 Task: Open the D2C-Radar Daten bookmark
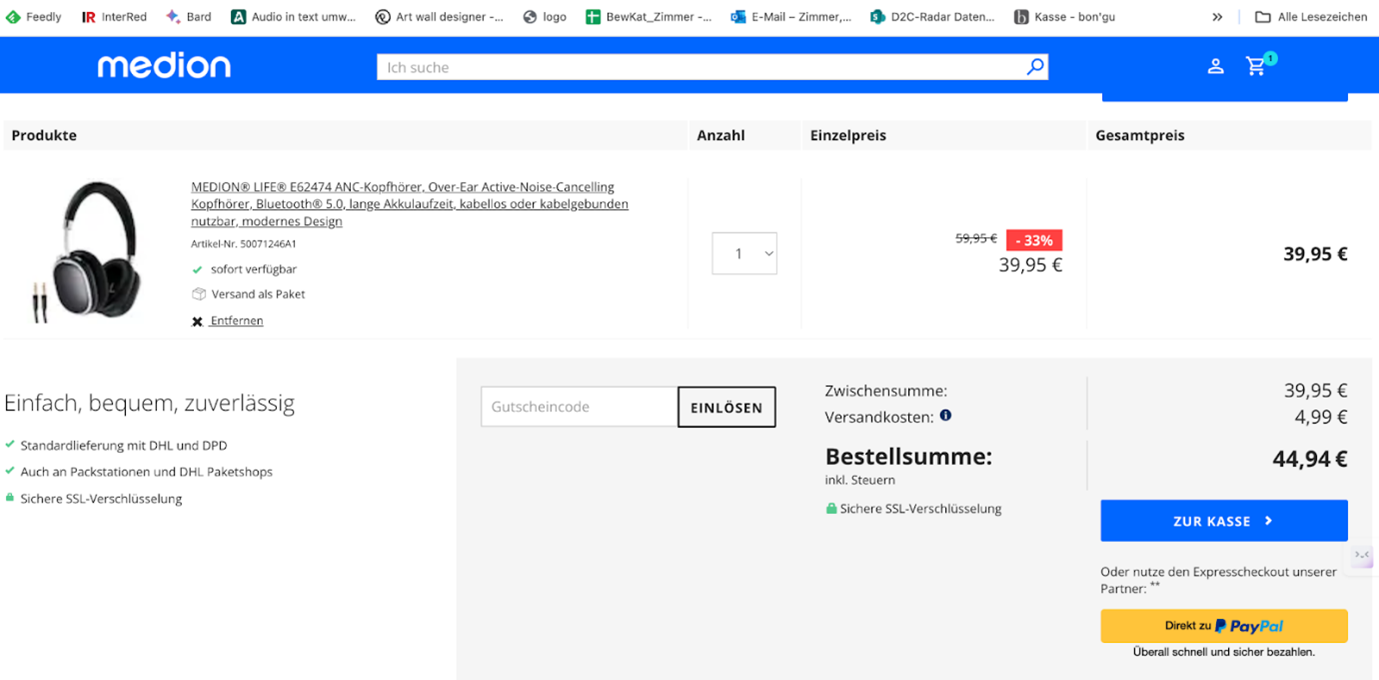[932, 17]
